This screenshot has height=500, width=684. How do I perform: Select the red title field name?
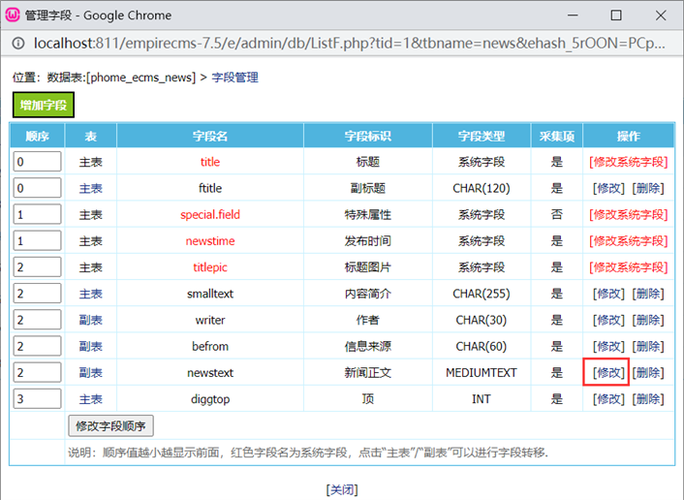pos(210,162)
